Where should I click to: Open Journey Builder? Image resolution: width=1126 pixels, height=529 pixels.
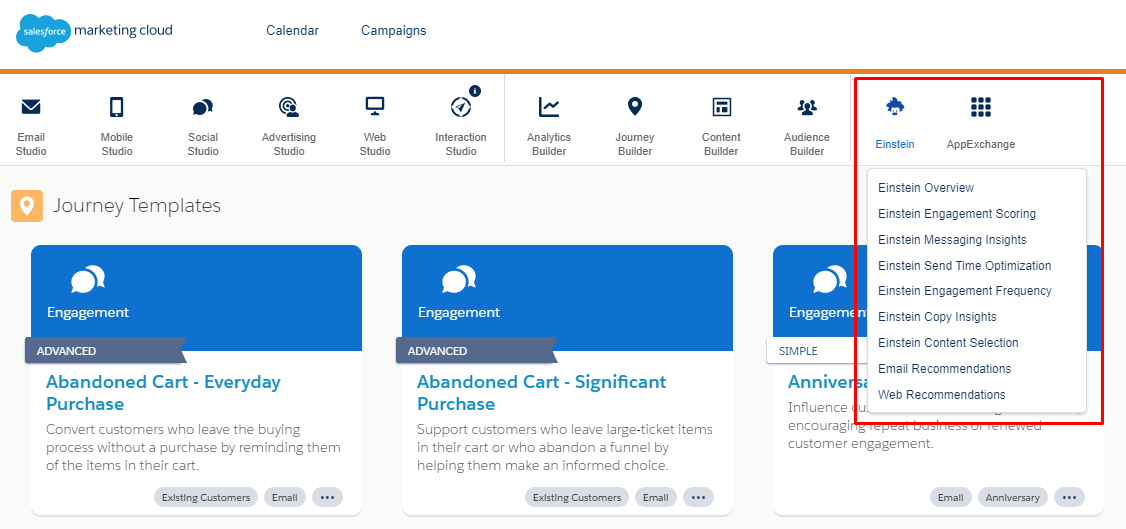[635, 126]
